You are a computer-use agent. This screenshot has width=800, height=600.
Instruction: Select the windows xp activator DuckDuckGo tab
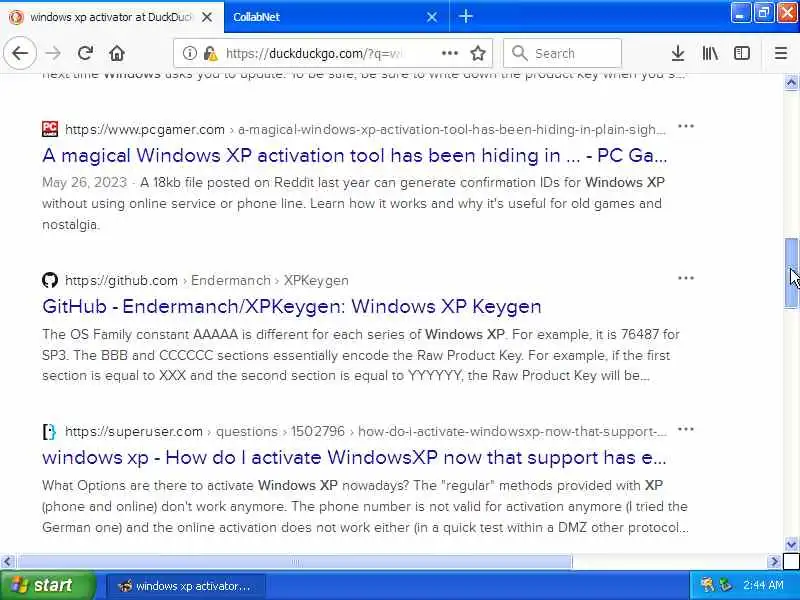(112, 16)
